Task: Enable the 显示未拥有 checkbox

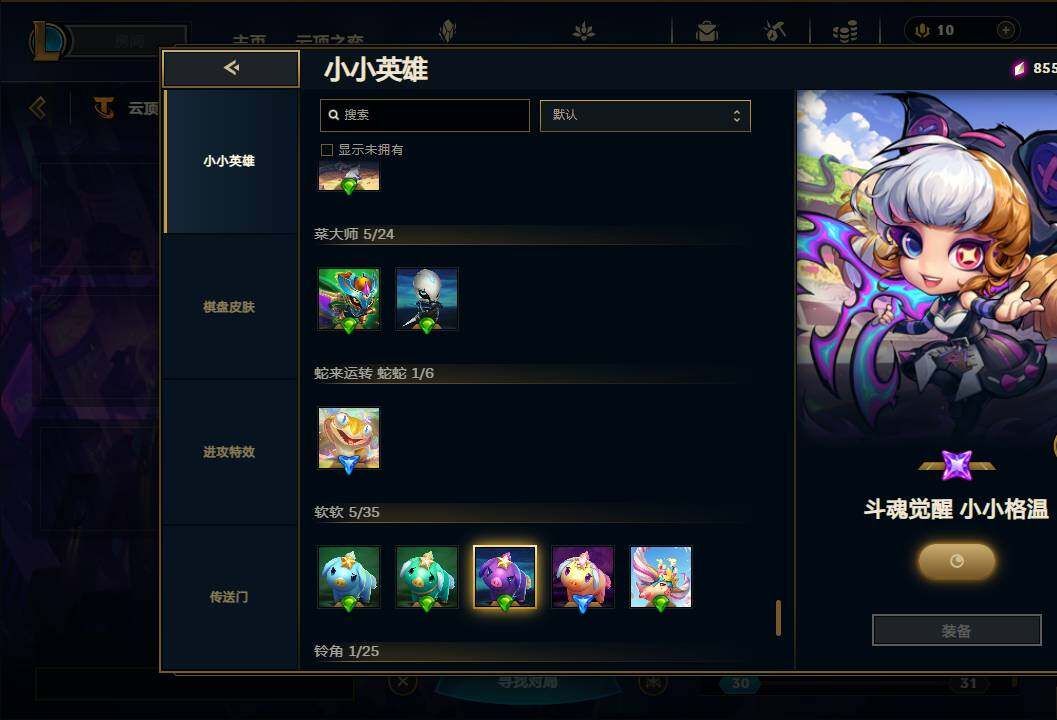Action: pos(327,150)
